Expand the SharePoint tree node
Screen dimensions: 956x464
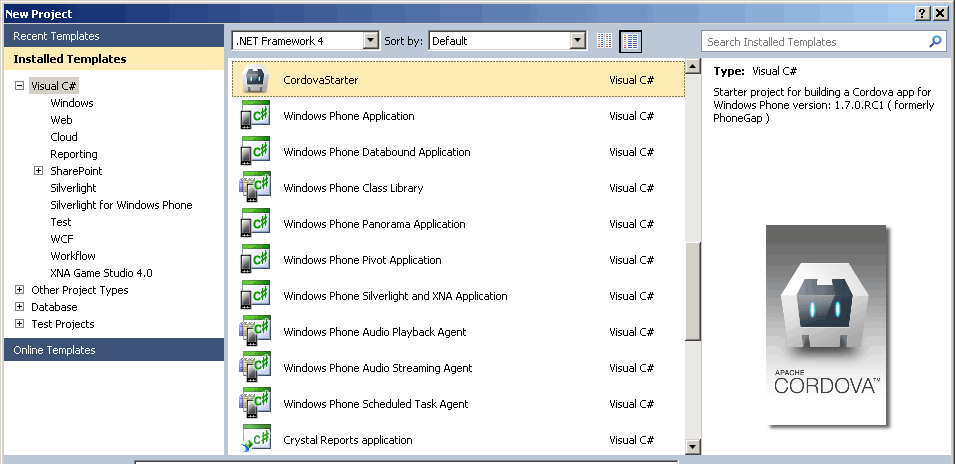coord(38,171)
